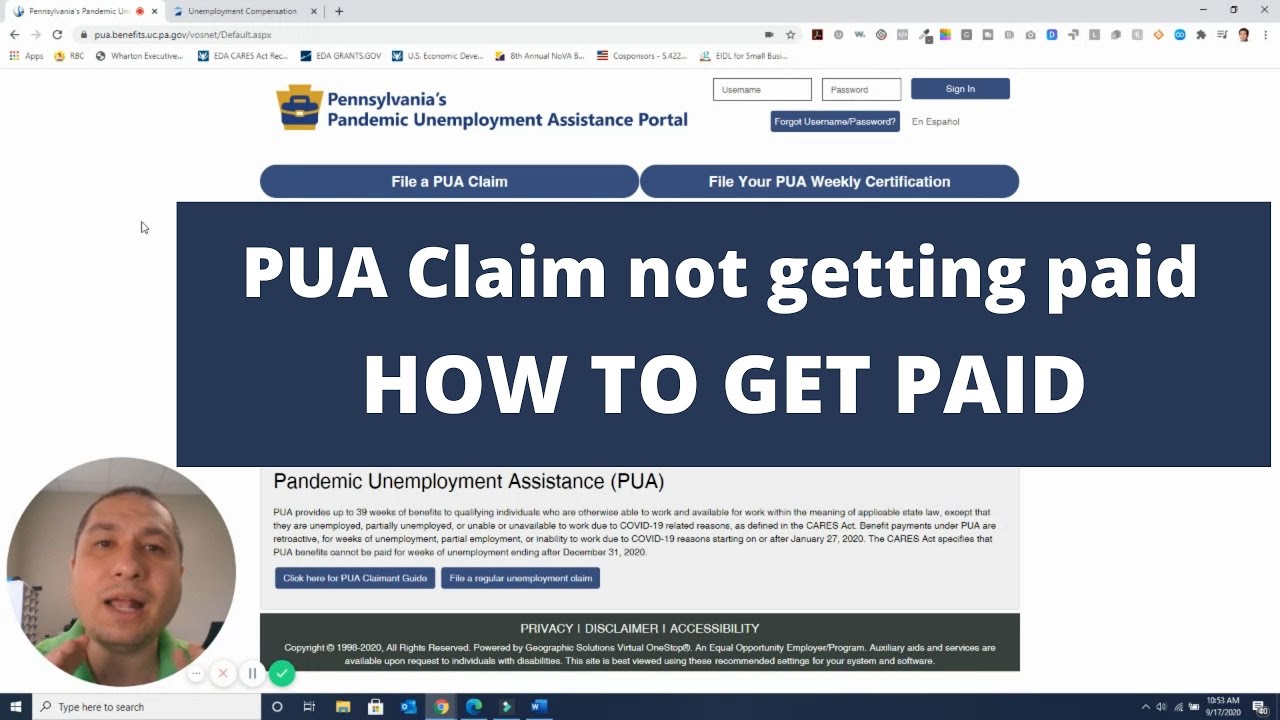The image size is (1280, 720).
Task: Open Task View on the taskbar
Action: click(x=309, y=707)
